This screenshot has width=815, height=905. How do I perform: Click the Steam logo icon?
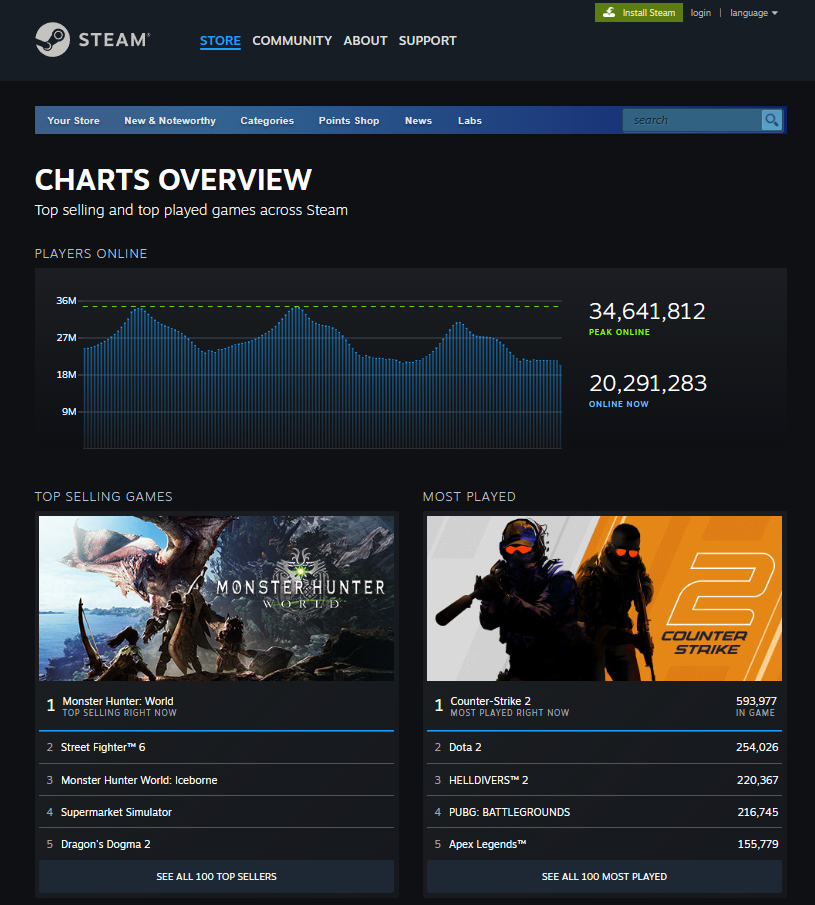coord(53,39)
